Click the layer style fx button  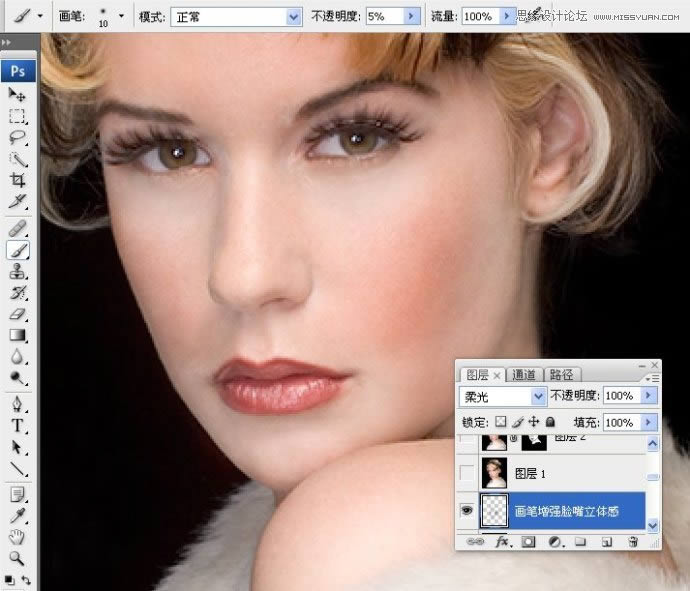pyautogui.click(x=503, y=542)
